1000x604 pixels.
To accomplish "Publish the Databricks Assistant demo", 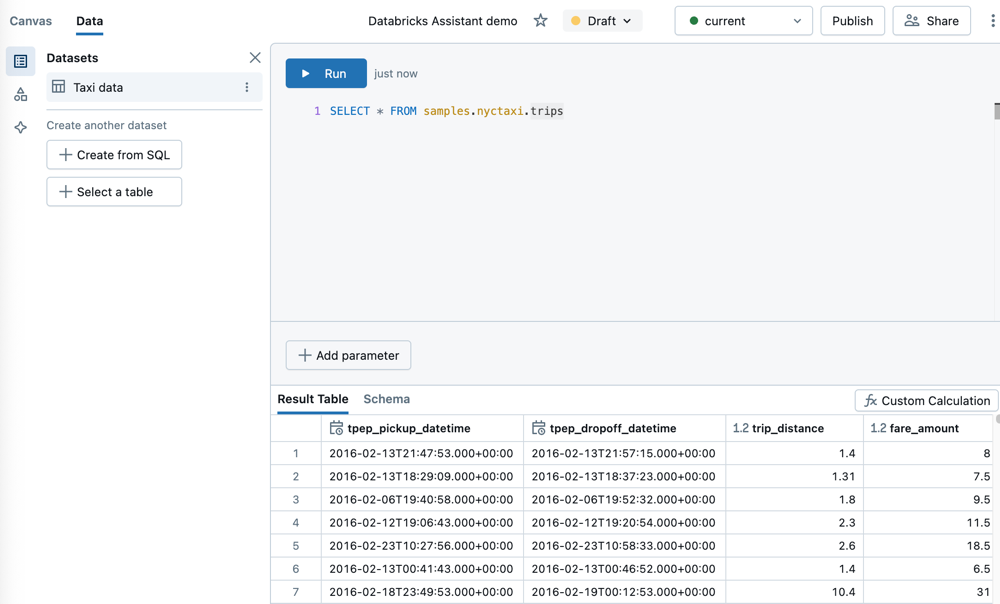I will point(852,20).
